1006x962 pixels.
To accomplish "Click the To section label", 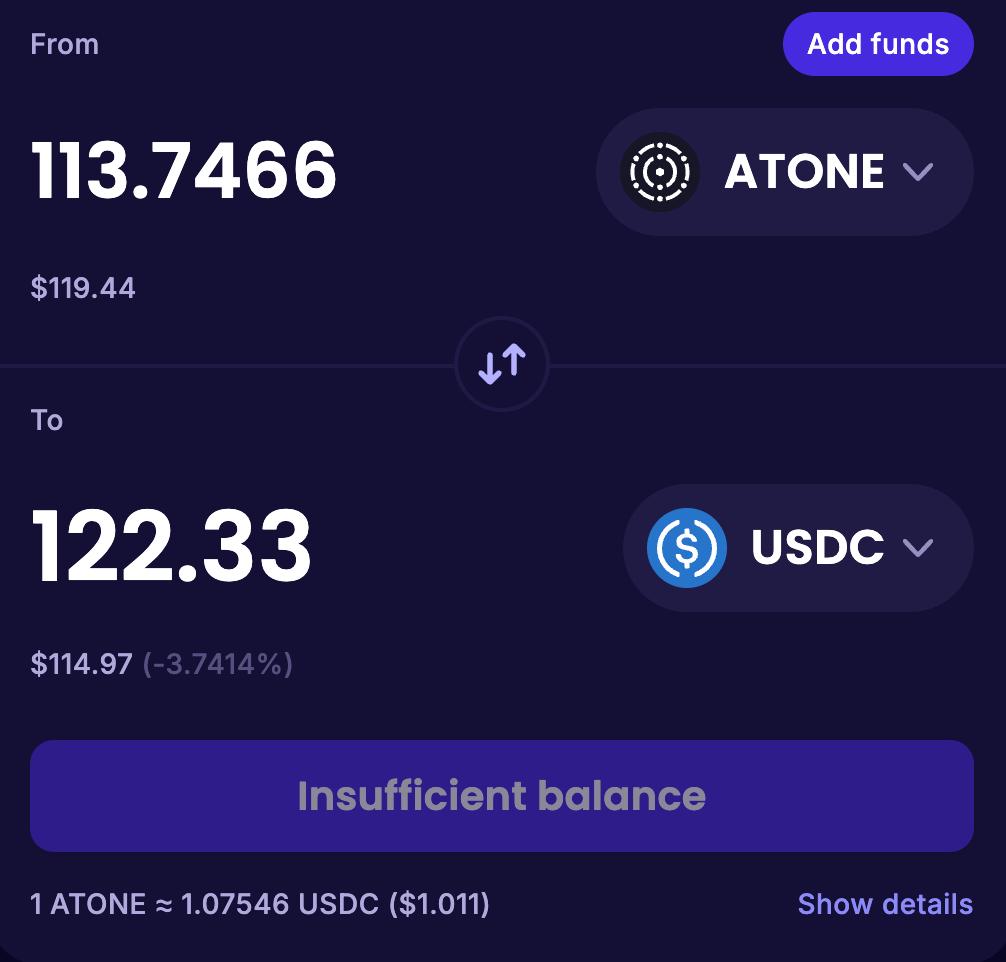I will click(47, 420).
